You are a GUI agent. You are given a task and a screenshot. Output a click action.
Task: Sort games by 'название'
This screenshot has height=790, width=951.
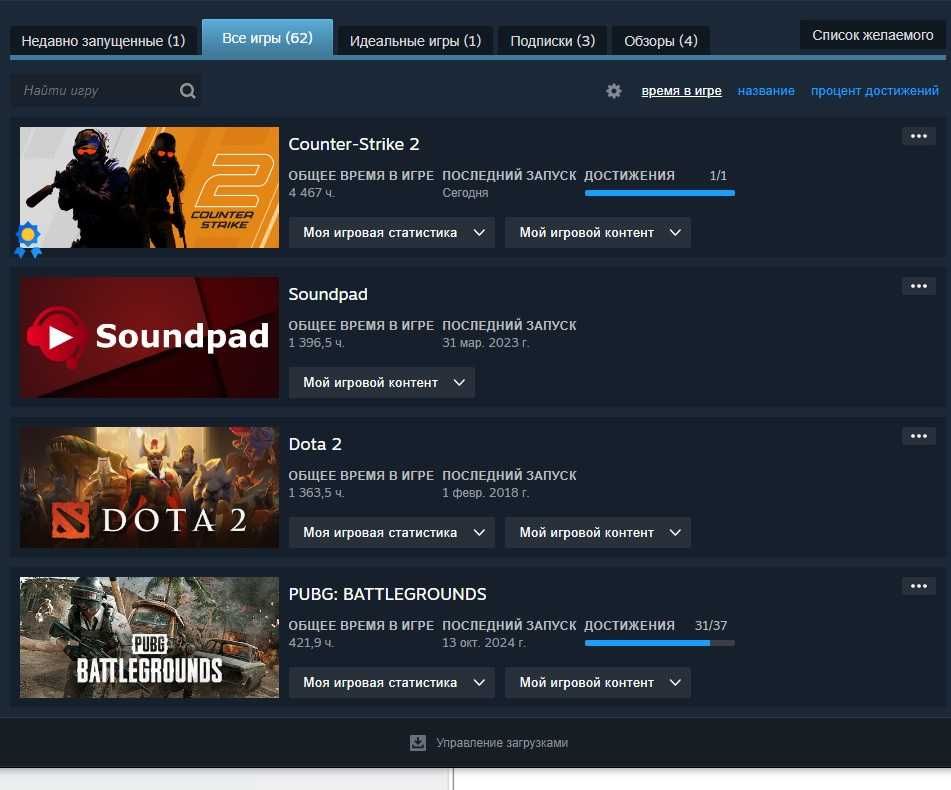pyautogui.click(x=766, y=91)
